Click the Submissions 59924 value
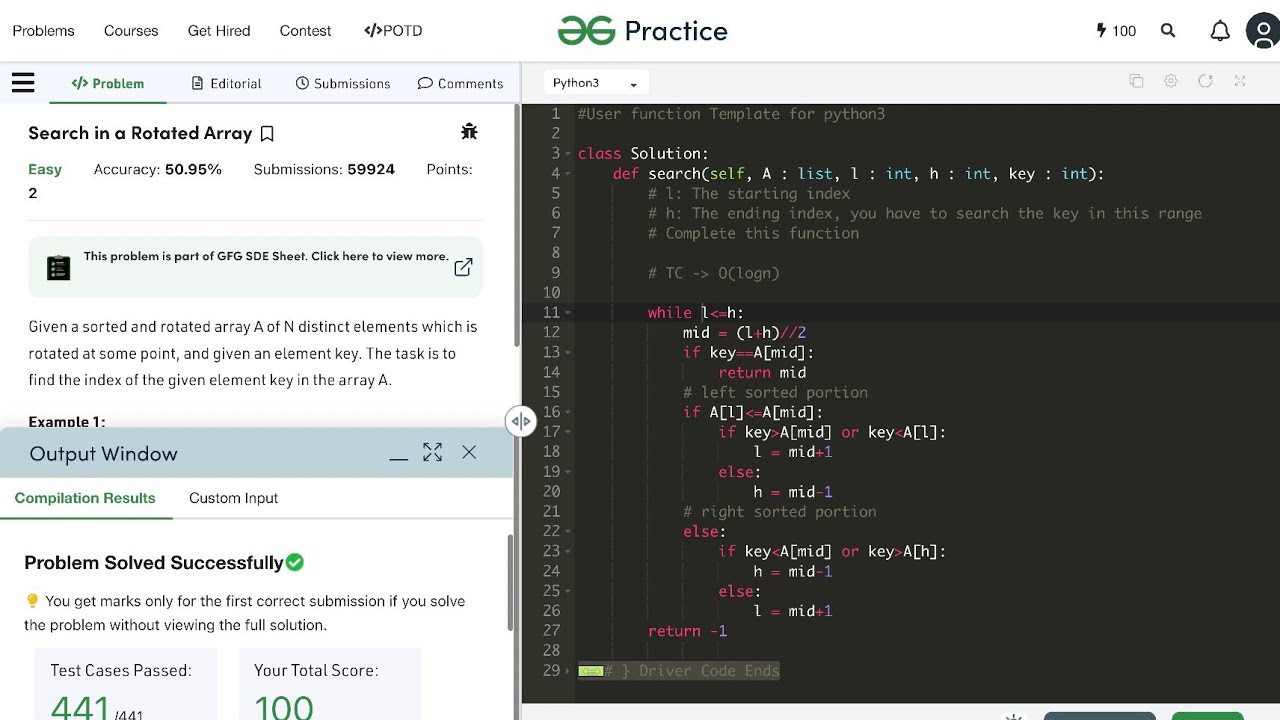The width and height of the screenshot is (1280, 720). click(x=371, y=169)
